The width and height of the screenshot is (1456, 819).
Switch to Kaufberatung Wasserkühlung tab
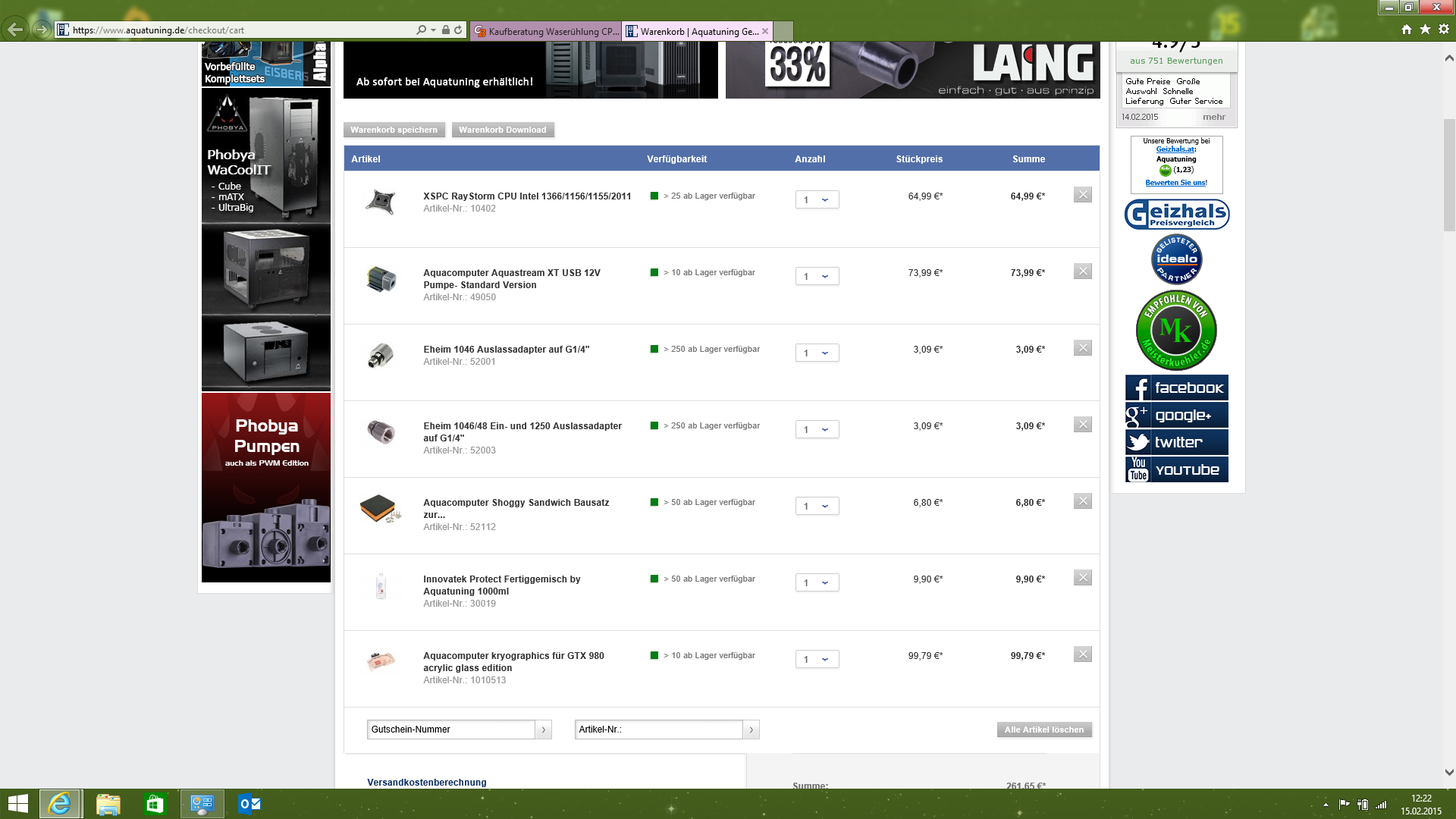click(546, 31)
